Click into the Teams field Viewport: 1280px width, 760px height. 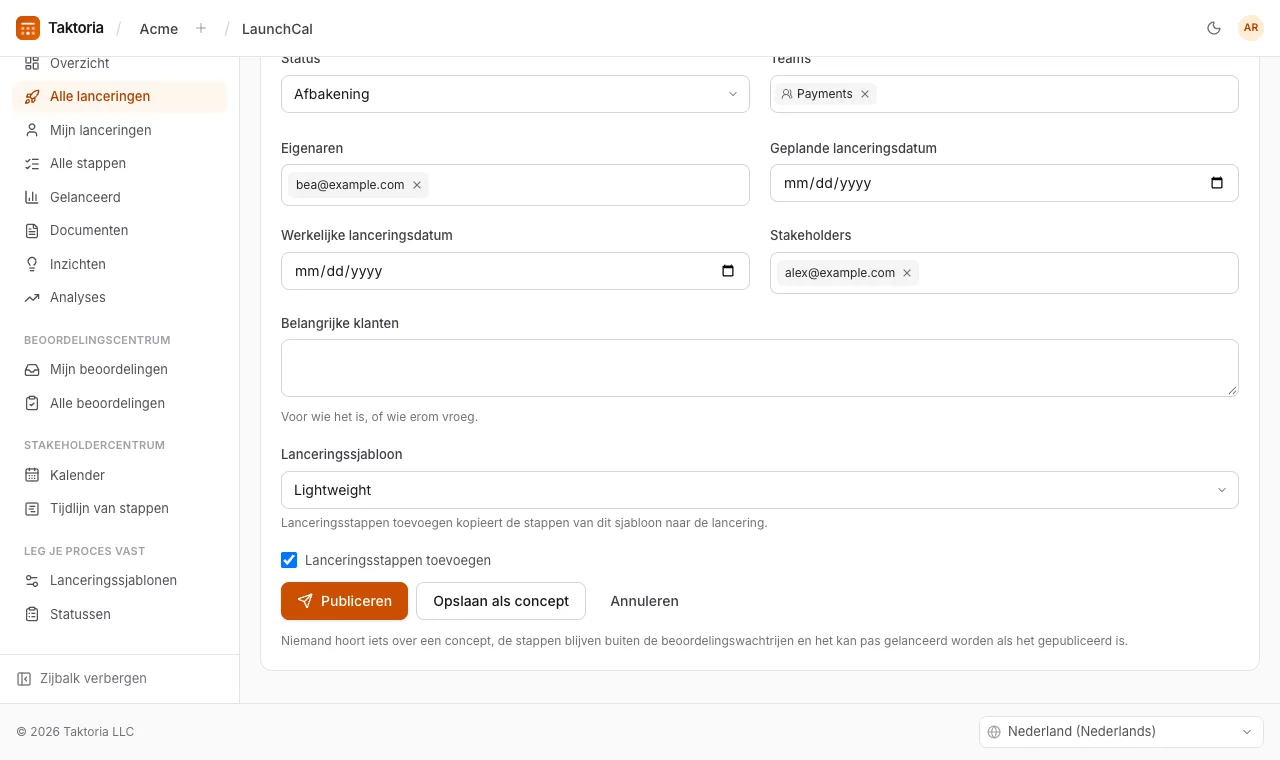[1004, 94]
